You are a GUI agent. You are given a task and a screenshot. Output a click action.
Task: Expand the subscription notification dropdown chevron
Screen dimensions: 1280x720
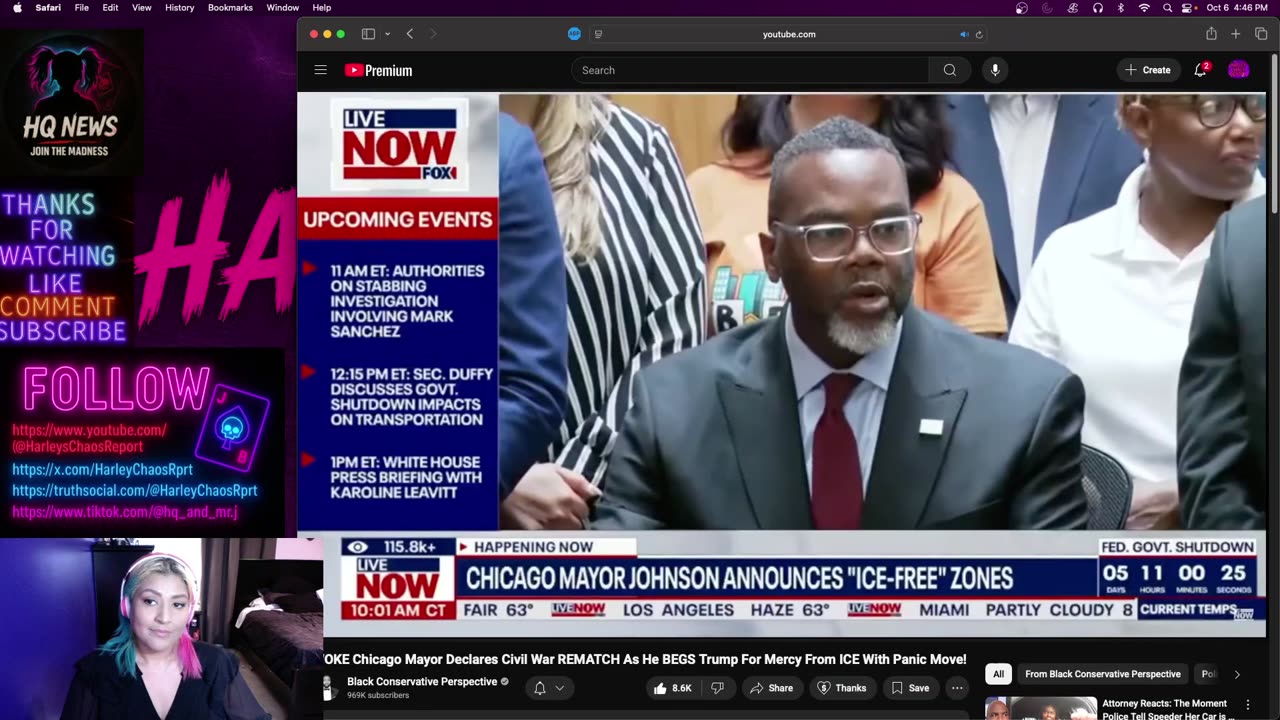(560, 688)
